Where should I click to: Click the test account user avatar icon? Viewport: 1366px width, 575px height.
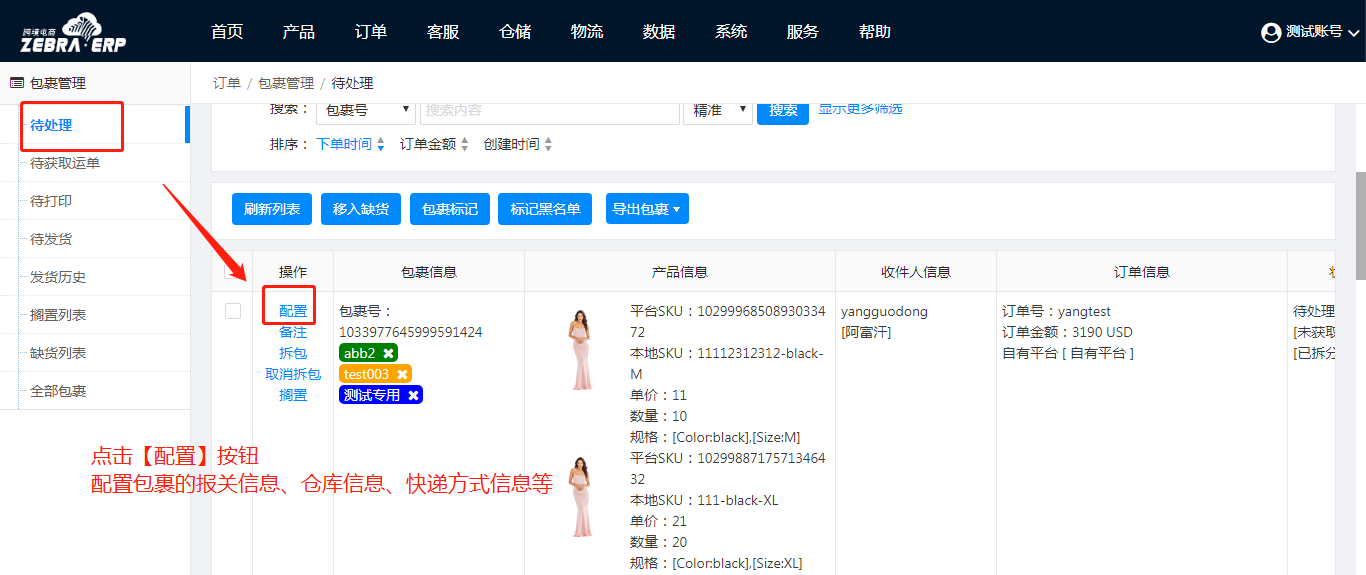(x=1271, y=33)
